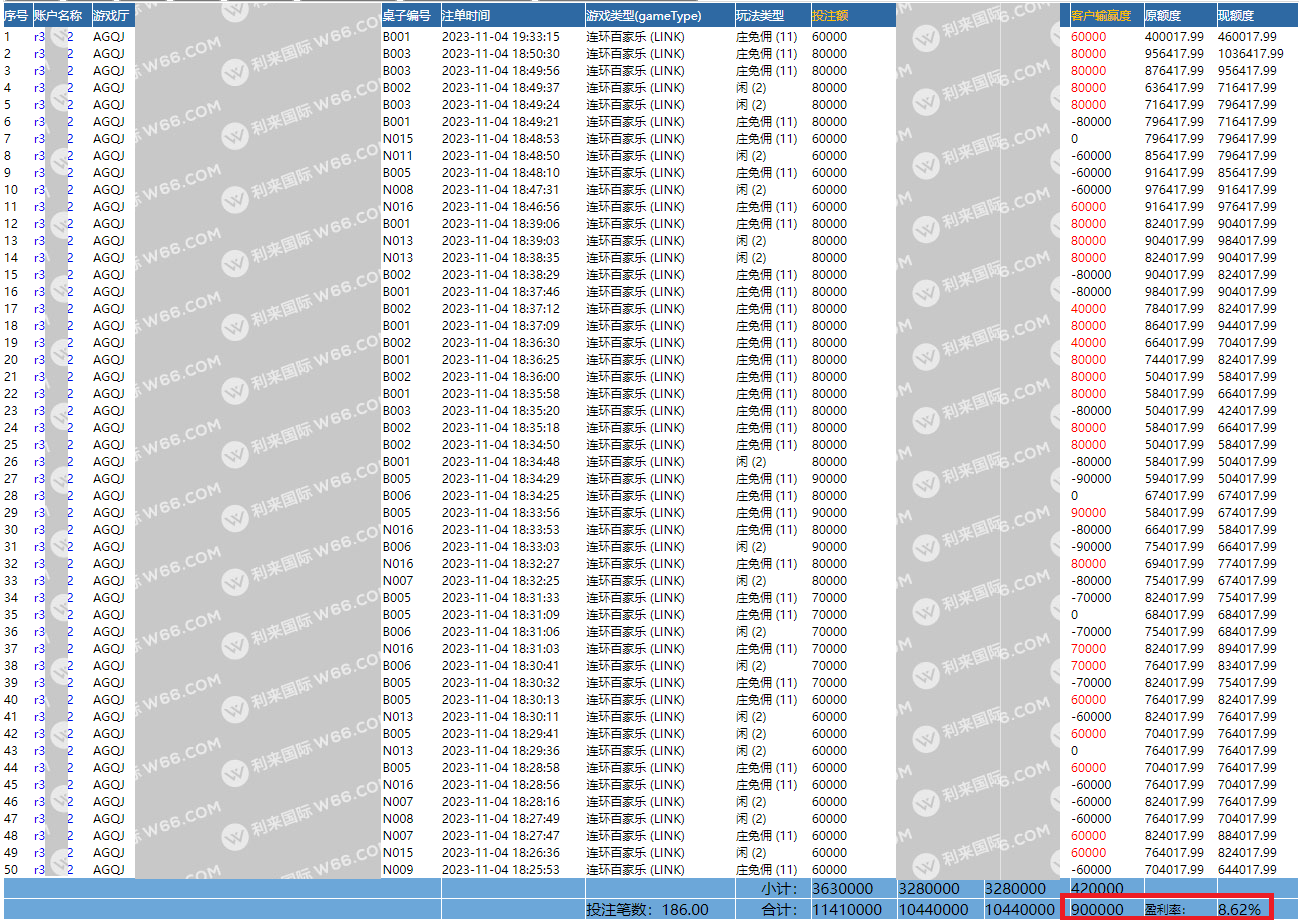This screenshot has height=920, width=1299.
Task: Click game type cell in the 18:37:12 row
Action: [x=635, y=309]
